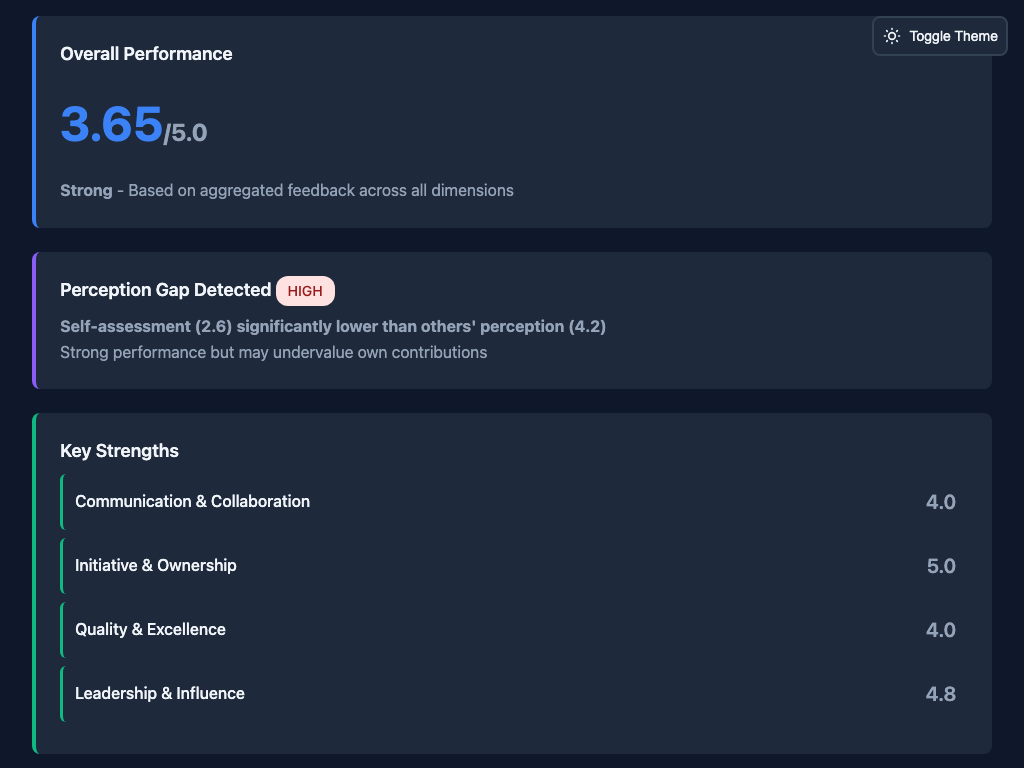The width and height of the screenshot is (1024, 768).
Task: Click the sun icon in Toggle Theme button
Action: pos(892,36)
